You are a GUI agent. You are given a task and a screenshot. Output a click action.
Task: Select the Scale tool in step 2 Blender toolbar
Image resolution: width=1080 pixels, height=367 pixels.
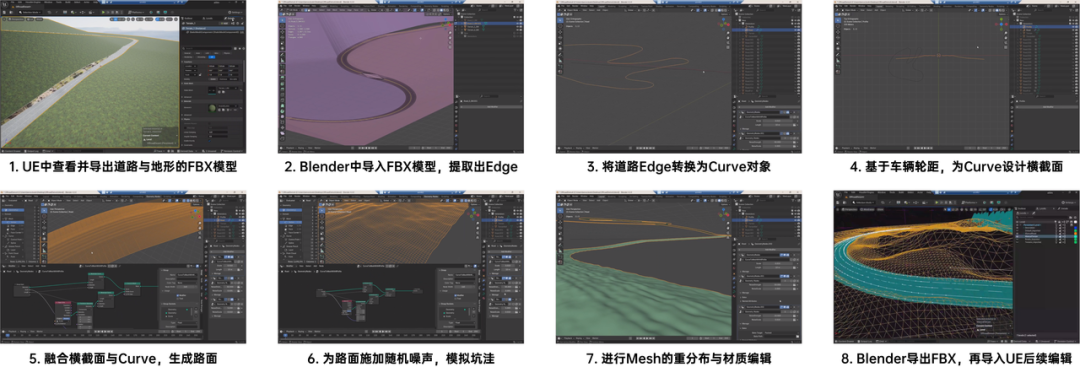(x=282, y=43)
